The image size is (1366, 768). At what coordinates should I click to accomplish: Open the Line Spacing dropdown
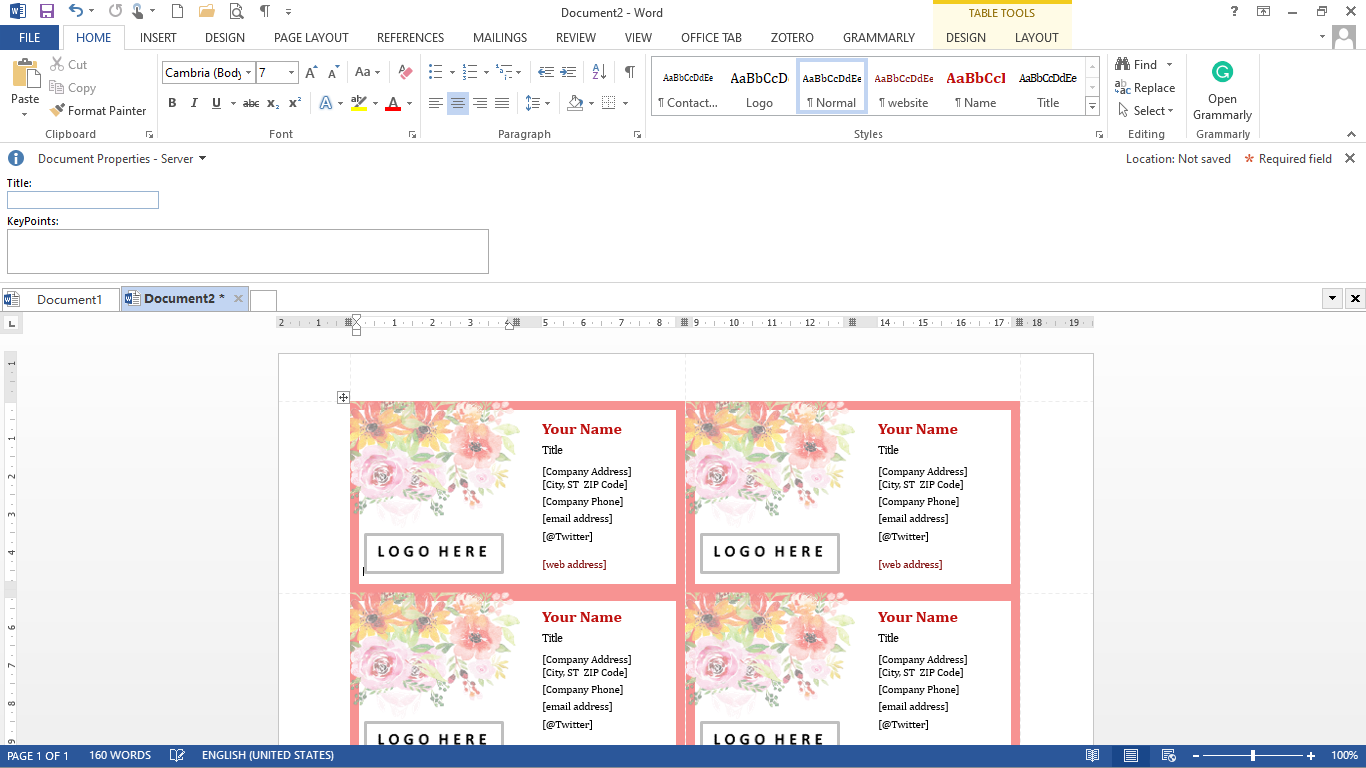(x=536, y=102)
